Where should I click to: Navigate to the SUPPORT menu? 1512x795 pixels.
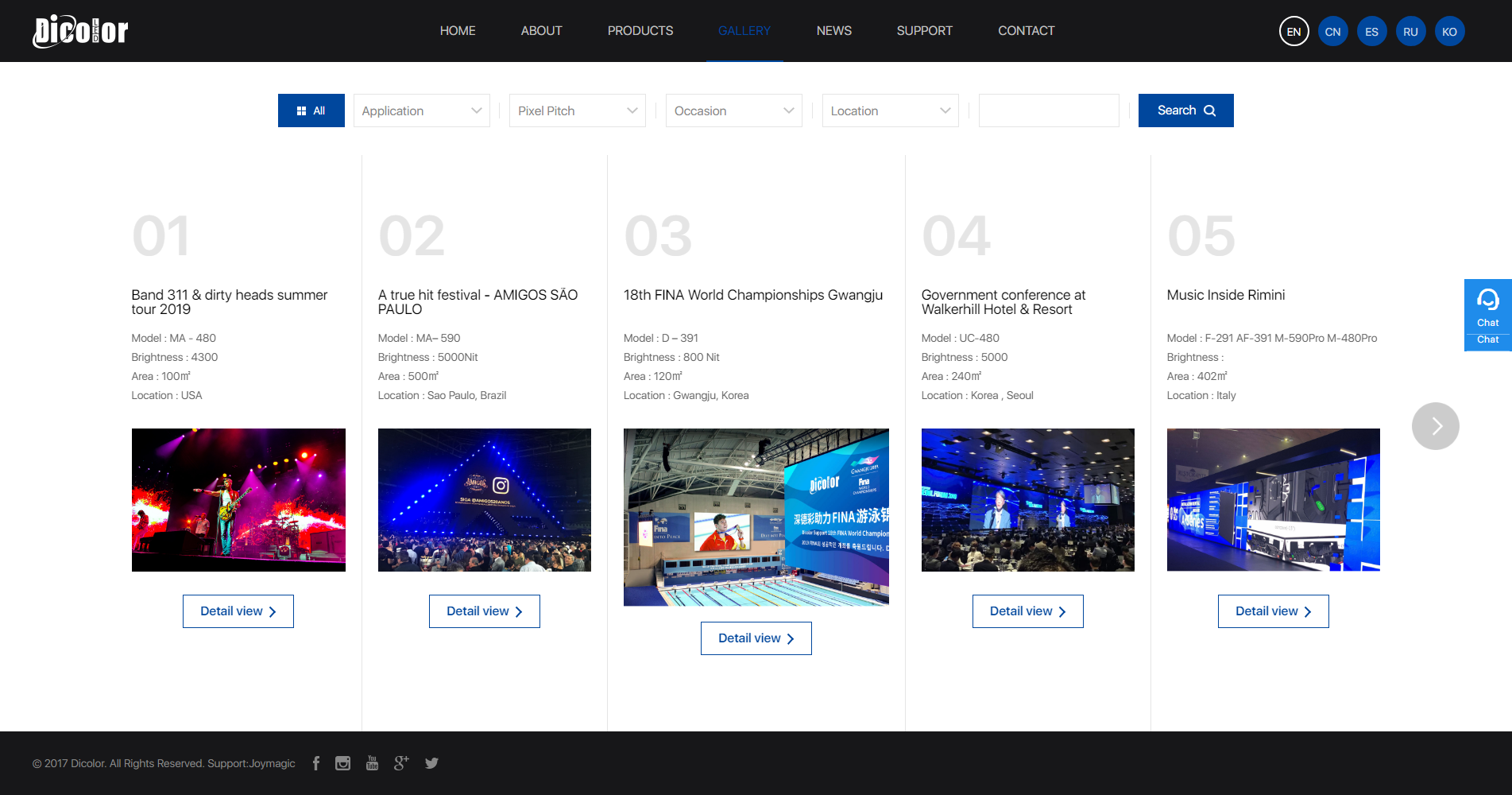[924, 31]
